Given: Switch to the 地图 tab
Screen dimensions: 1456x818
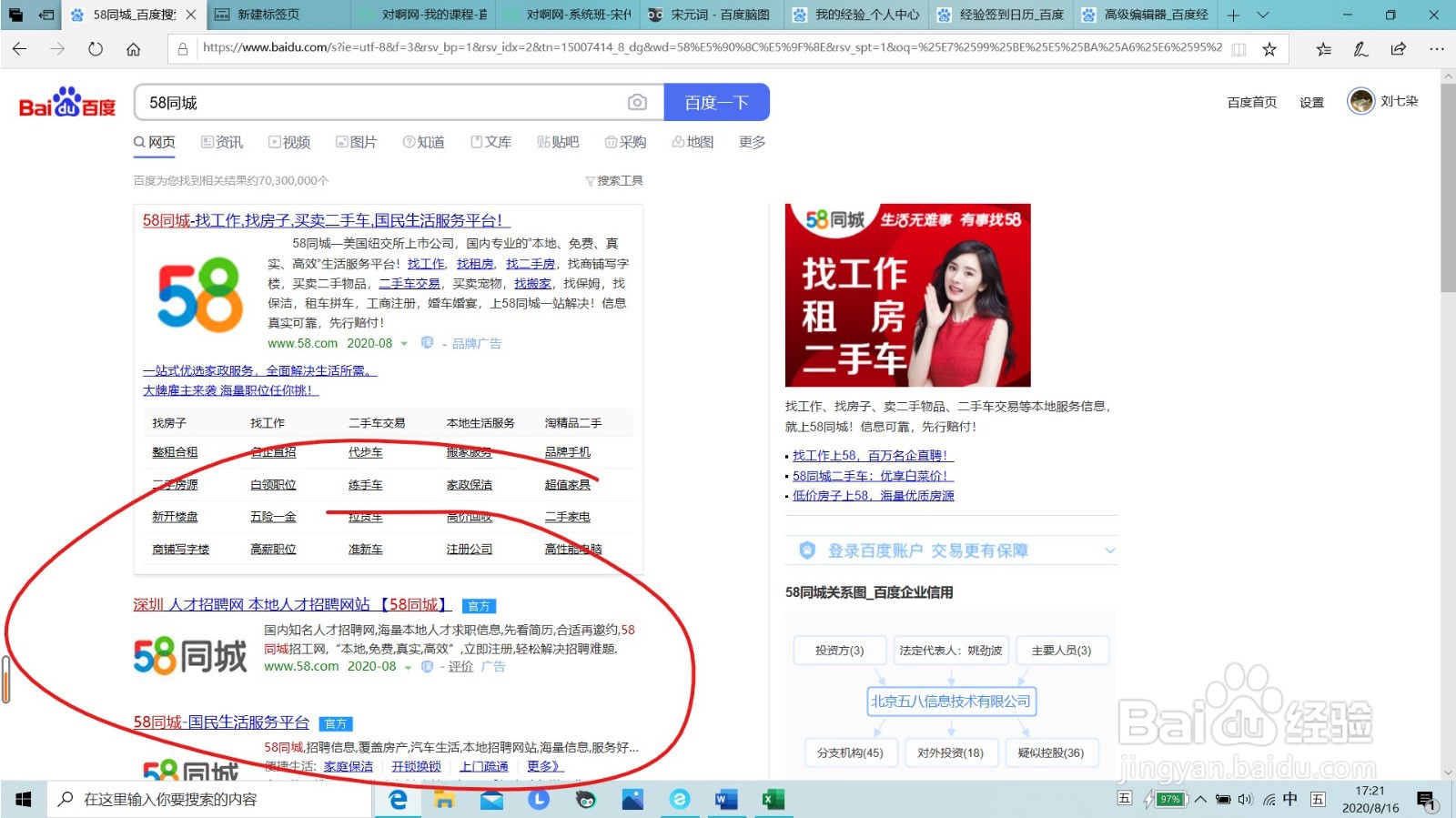Looking at the screenshot, I should pyautogui.click(x=693, y=142).
